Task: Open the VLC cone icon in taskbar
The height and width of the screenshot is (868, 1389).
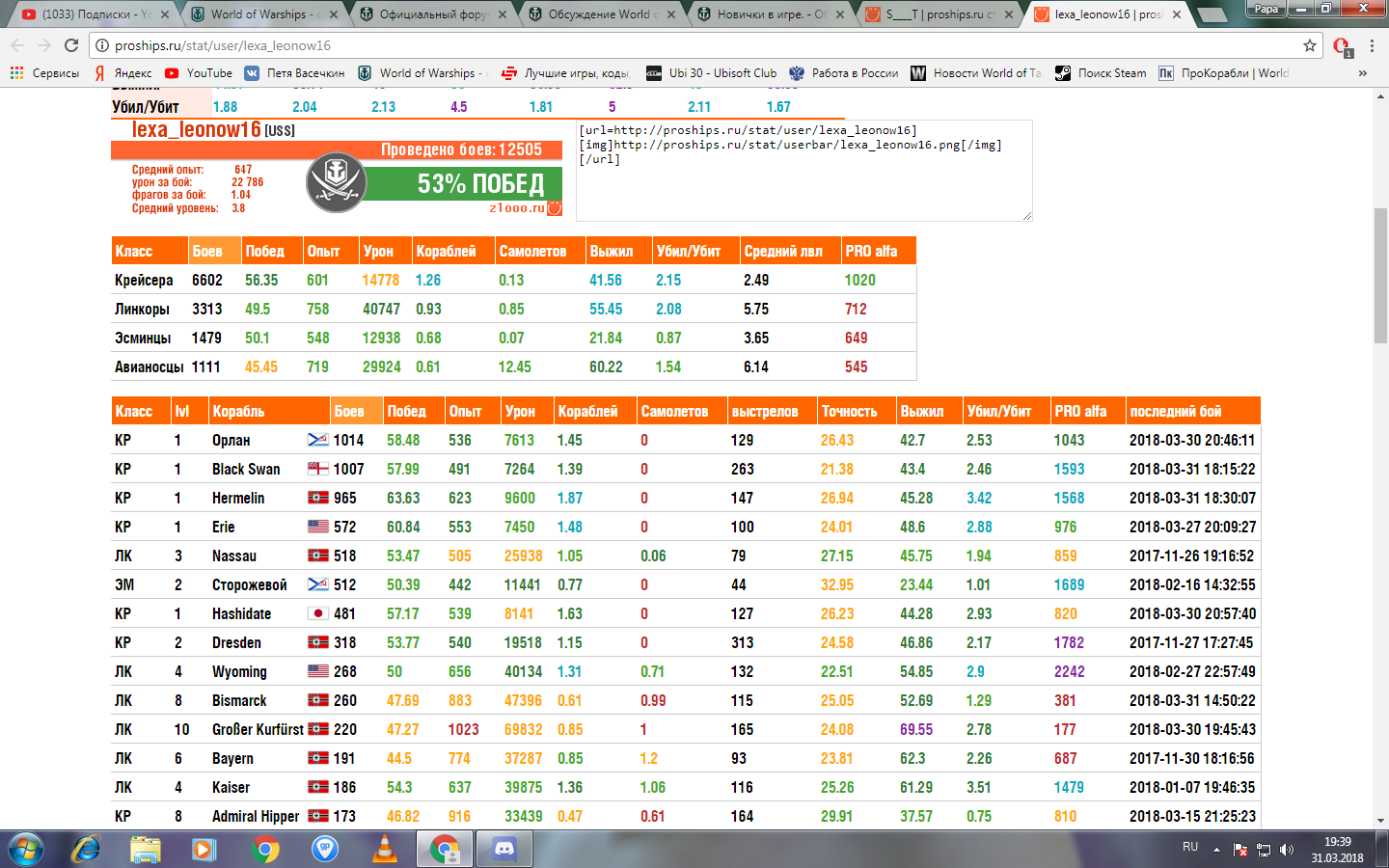Action: tap(385, 849)
